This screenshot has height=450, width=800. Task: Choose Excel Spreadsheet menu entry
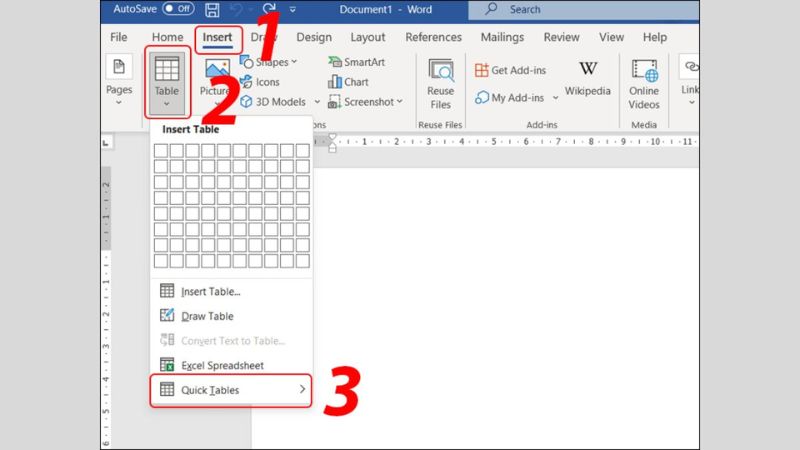(231, 365)
